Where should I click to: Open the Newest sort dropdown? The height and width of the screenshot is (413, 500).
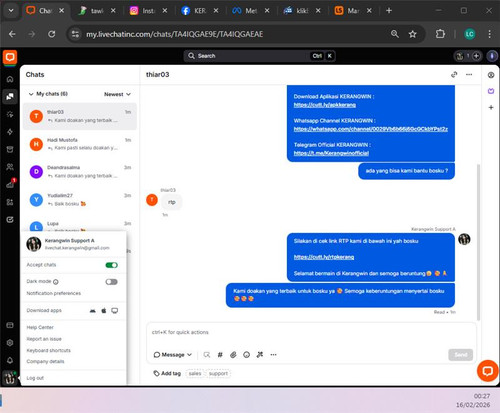117,94
